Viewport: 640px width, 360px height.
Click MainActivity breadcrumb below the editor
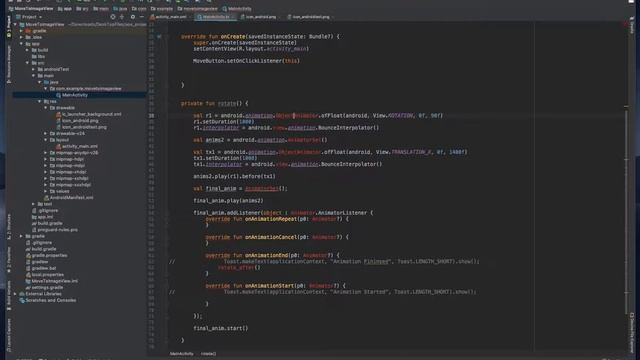[x=182, y=354]
